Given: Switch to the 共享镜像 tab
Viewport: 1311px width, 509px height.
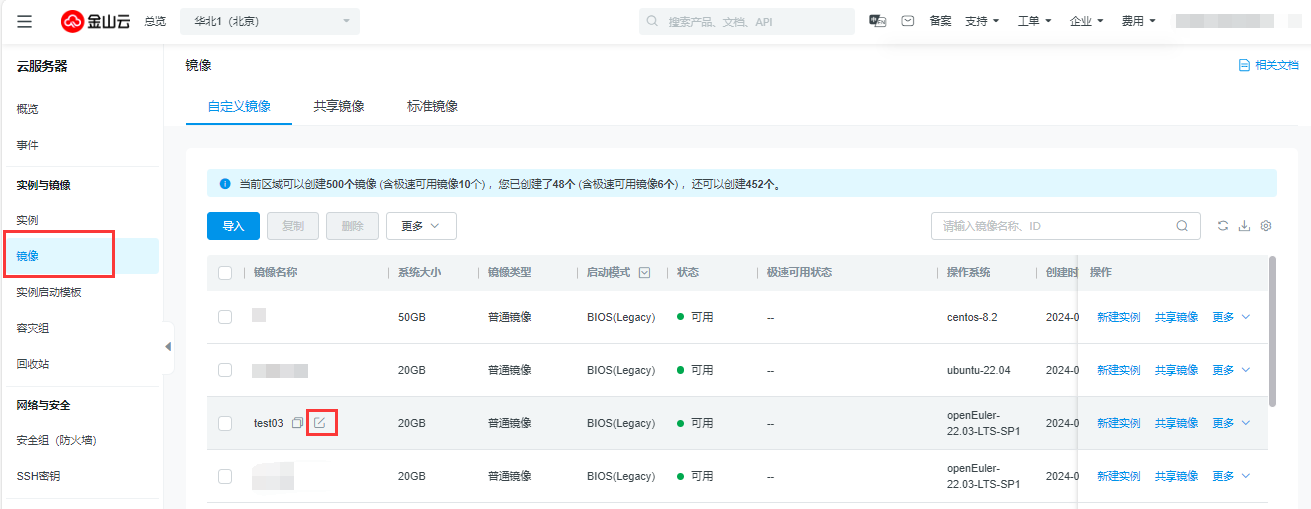Looking at the screenshot, I should click(x=338, y=106).
